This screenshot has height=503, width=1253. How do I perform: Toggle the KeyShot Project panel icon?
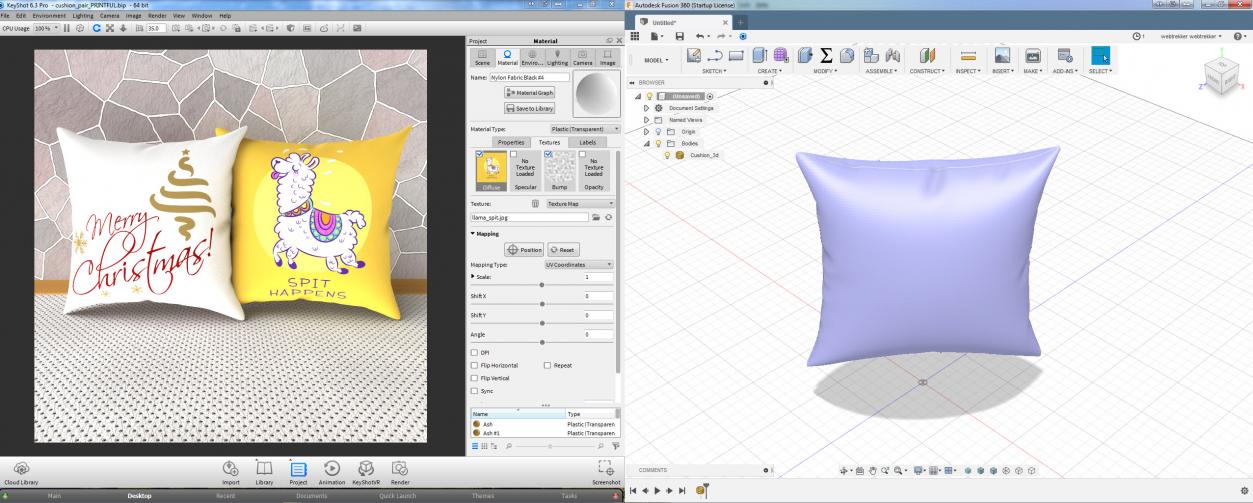pos(298,468)
